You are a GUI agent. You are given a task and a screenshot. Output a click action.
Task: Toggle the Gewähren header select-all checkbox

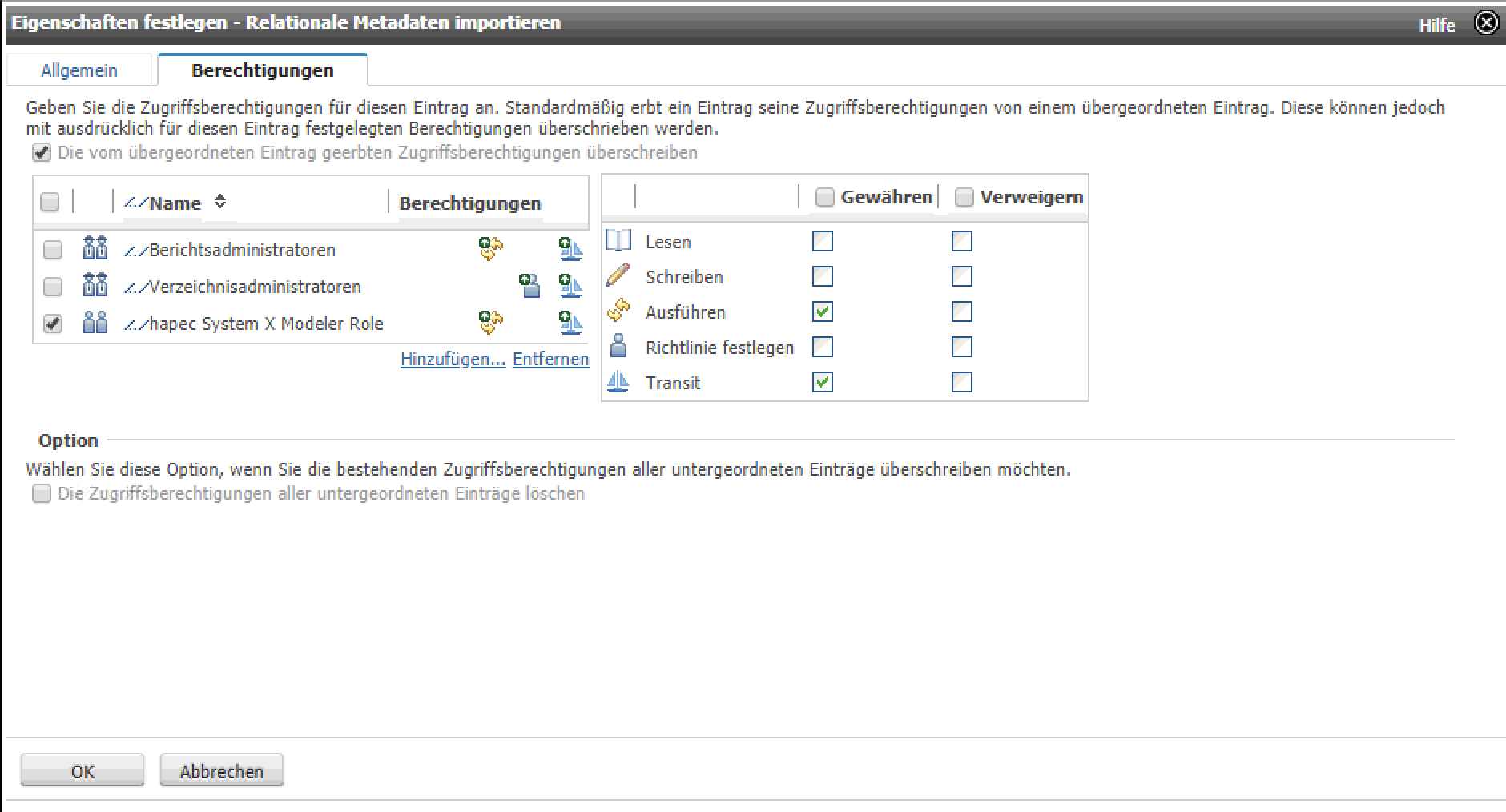click(x=825, y=197)
